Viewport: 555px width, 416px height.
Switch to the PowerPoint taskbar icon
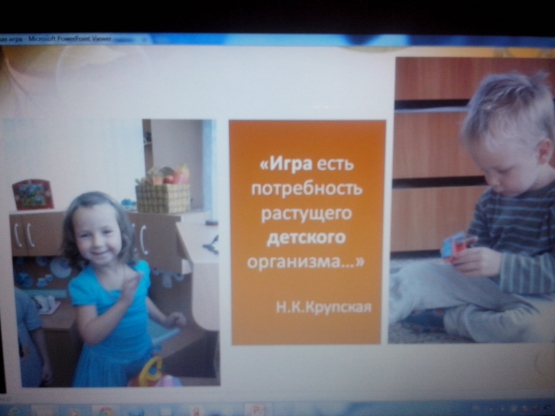(x=256, y=409)
